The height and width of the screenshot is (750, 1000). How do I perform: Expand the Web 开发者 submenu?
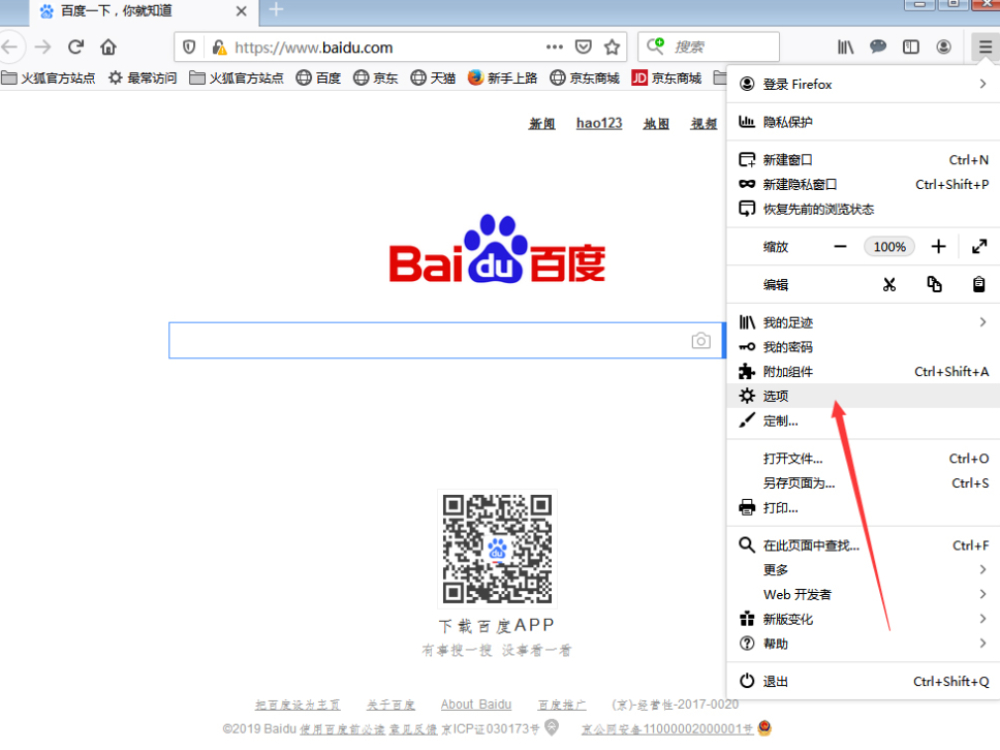pos(864,594)
